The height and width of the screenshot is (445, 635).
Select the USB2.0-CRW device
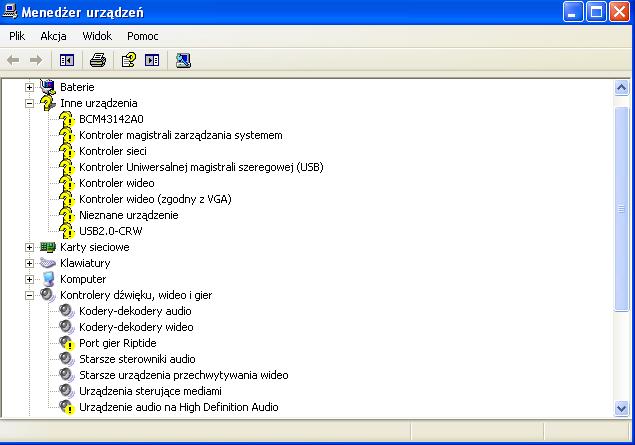(x=111, y=231)
